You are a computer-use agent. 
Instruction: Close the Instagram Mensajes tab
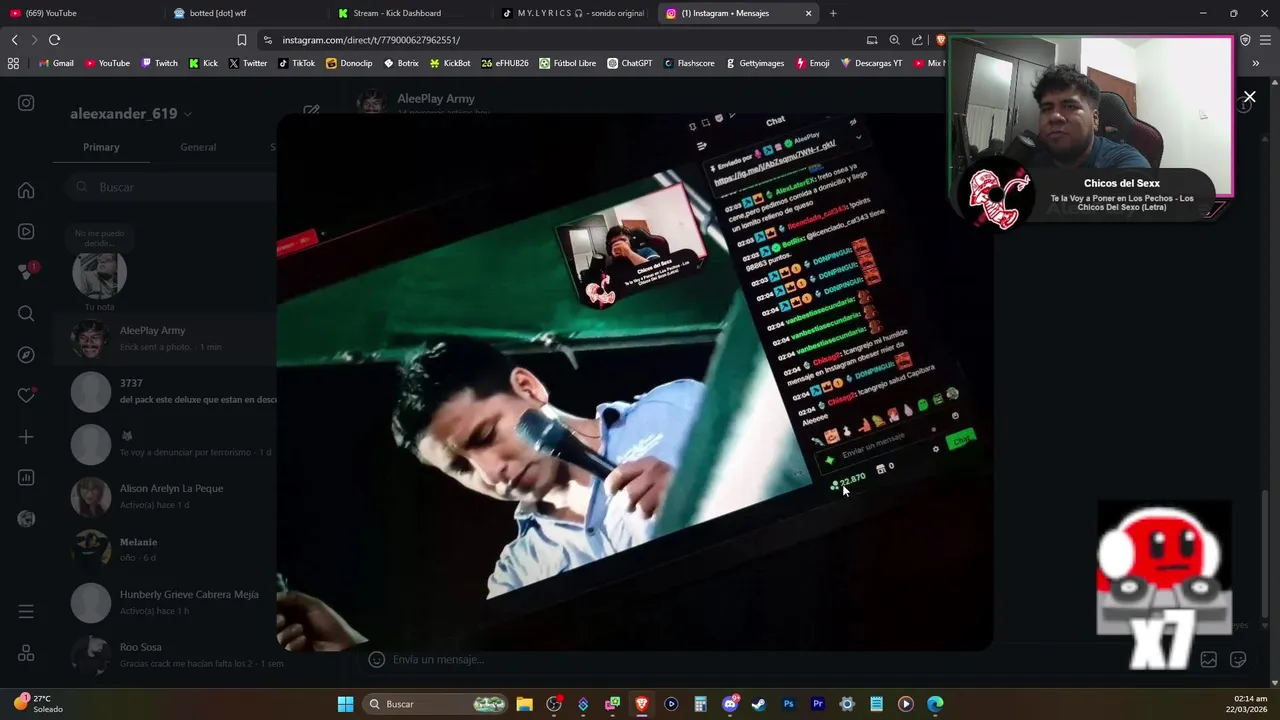[808, 13]
